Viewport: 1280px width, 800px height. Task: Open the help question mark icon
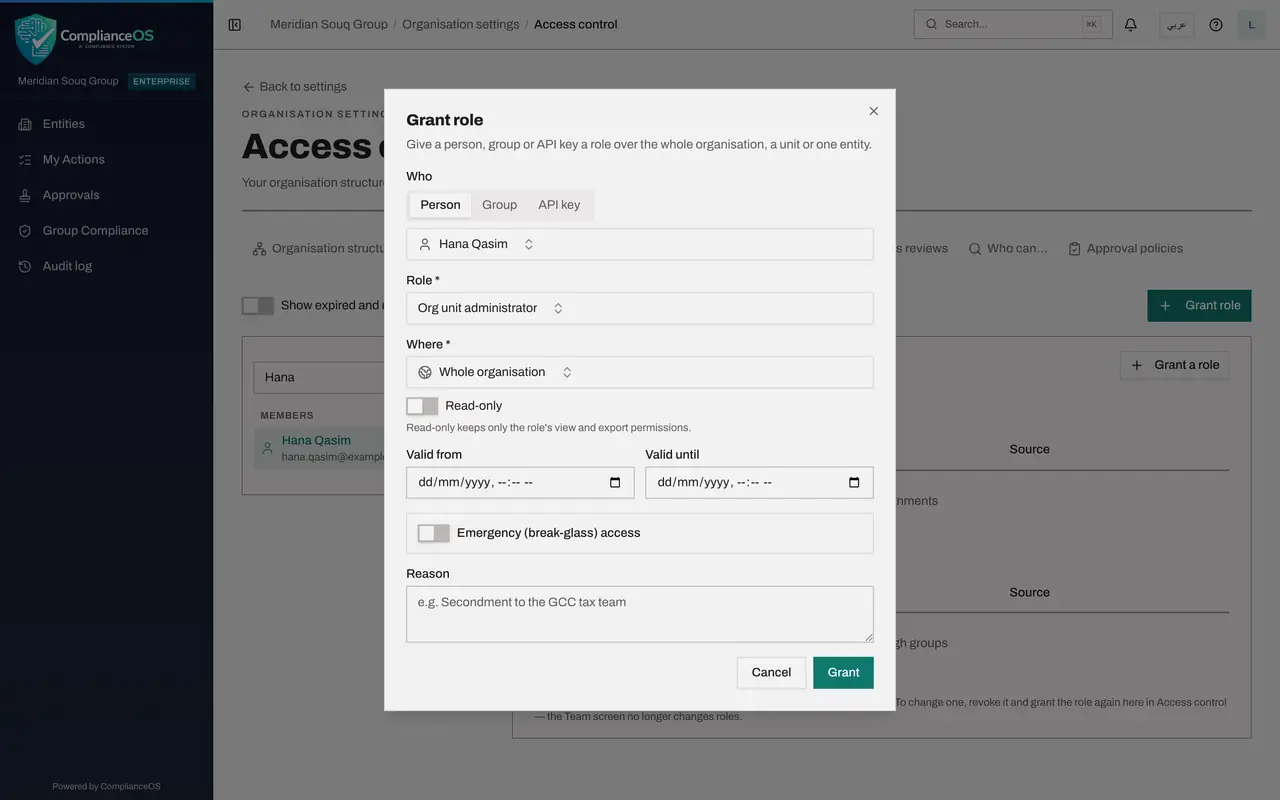1216,24
